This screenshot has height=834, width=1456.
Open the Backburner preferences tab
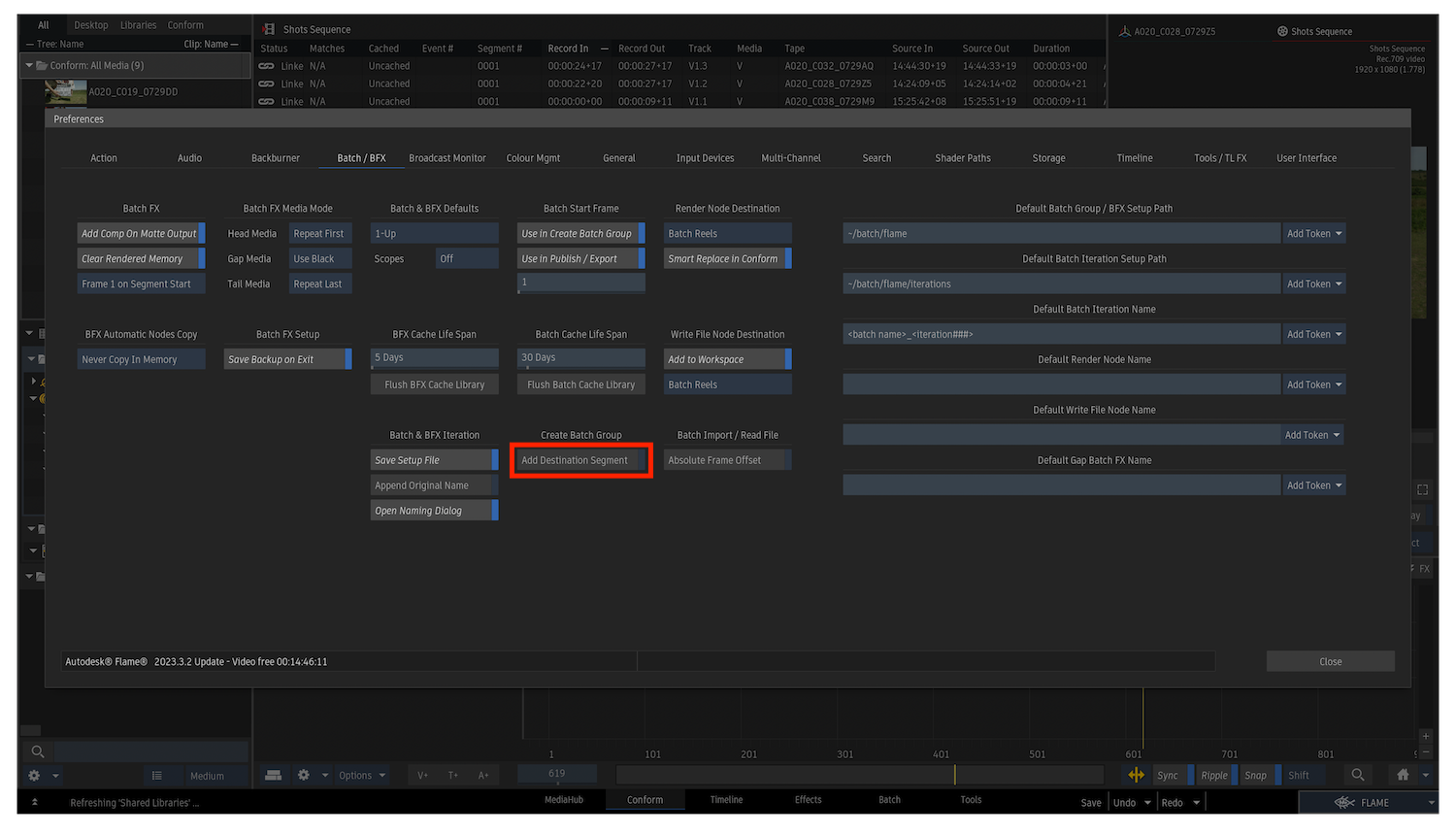276,157
